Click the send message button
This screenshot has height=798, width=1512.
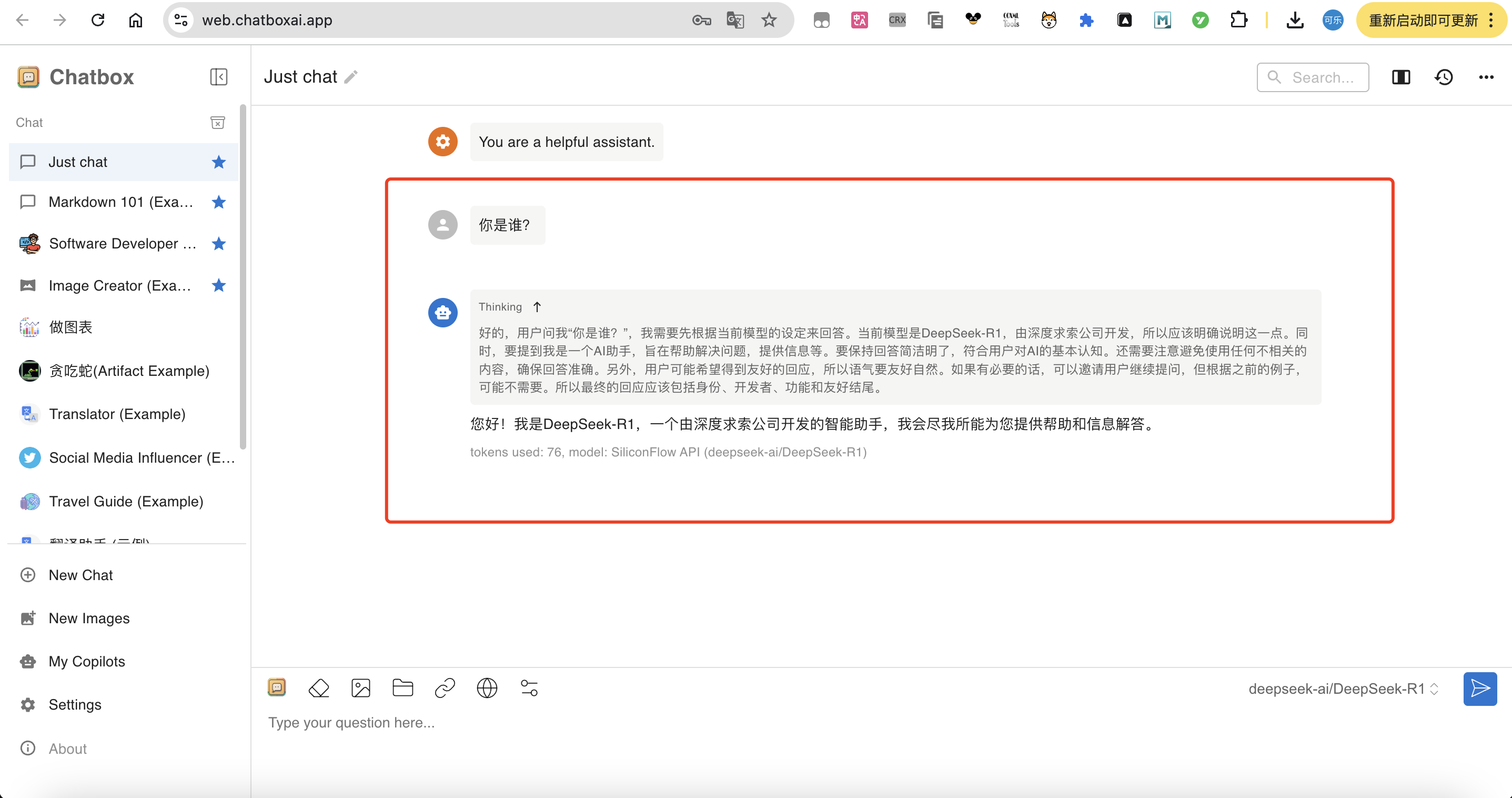tap(1480, 689)
